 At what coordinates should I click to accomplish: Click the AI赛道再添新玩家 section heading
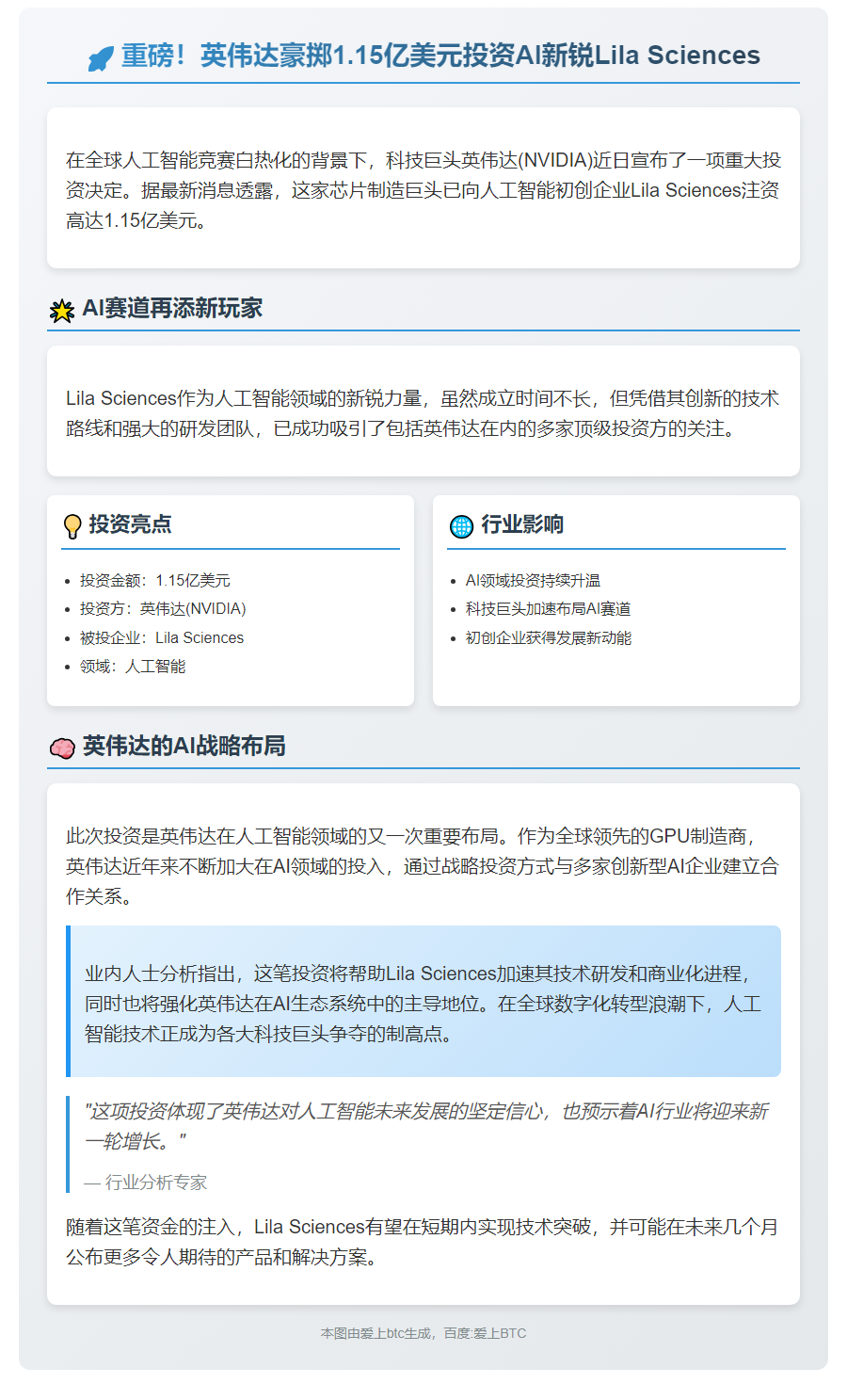[172, 308]
